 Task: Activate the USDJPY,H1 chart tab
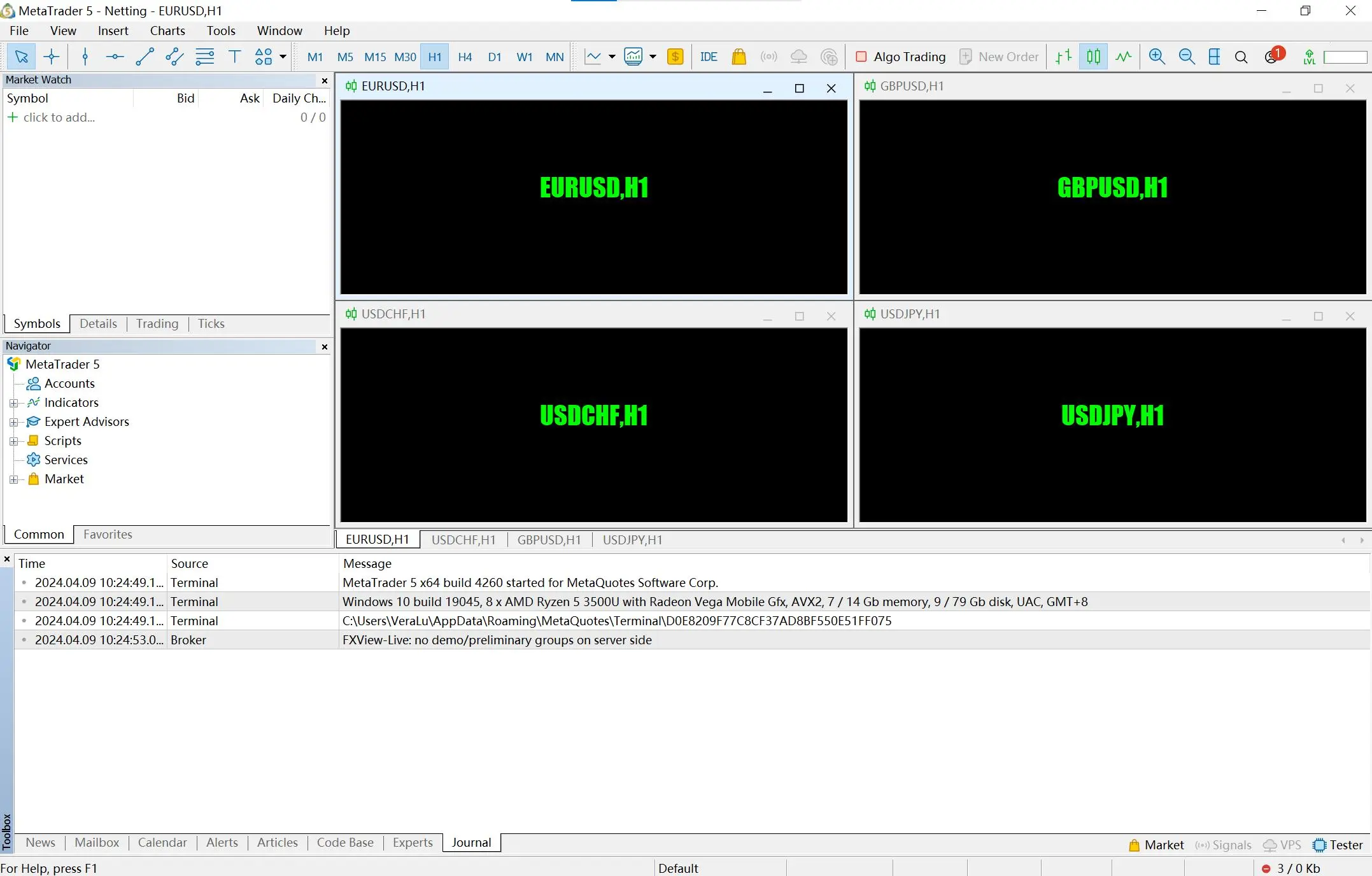click(632, 540)
